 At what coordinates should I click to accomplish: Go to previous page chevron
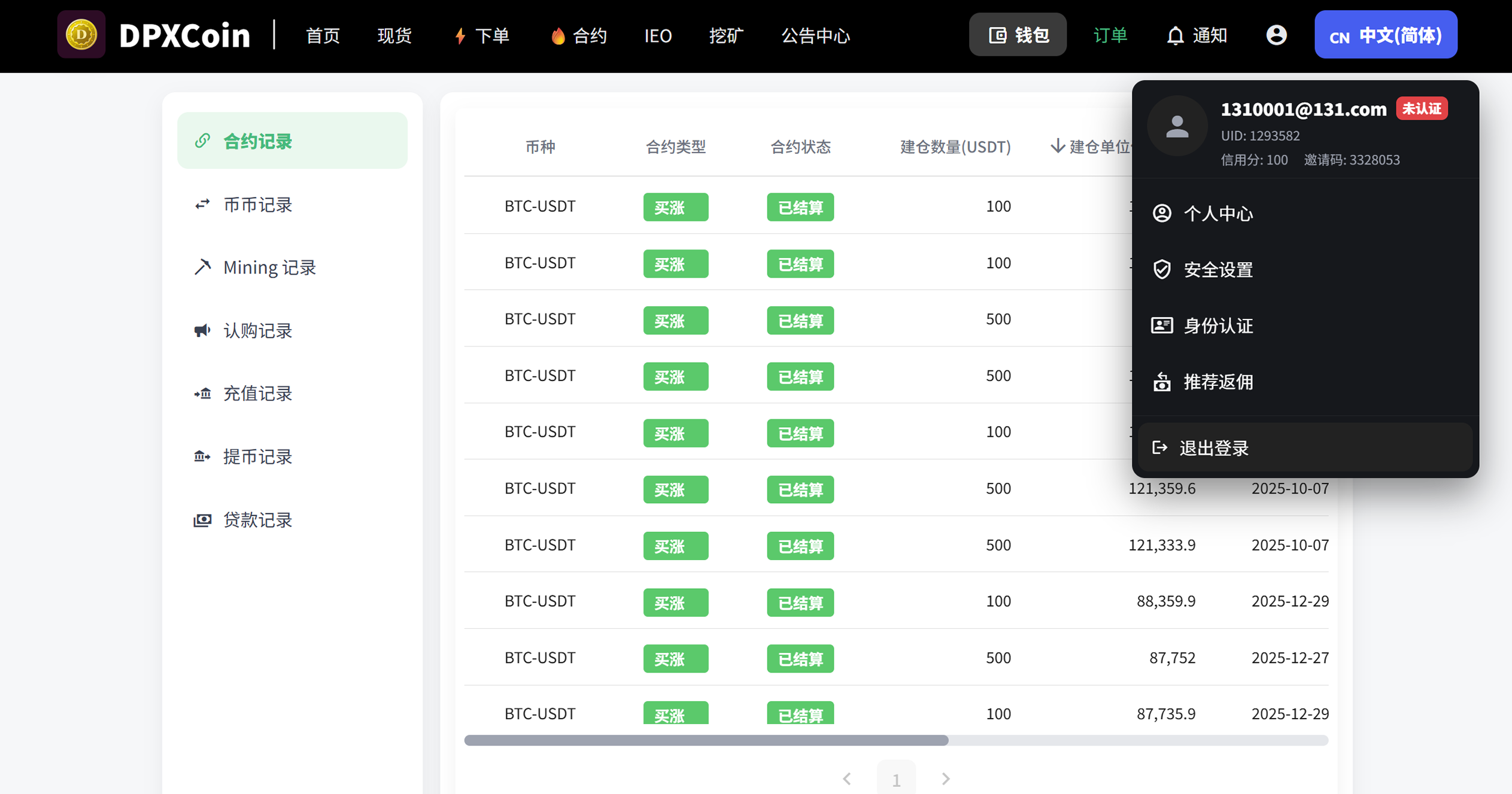pos(846,778)
